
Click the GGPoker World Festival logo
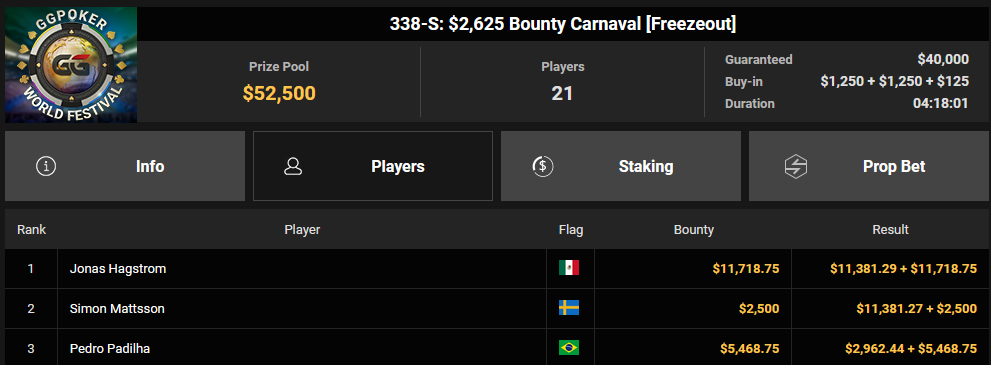coord(71,64)
